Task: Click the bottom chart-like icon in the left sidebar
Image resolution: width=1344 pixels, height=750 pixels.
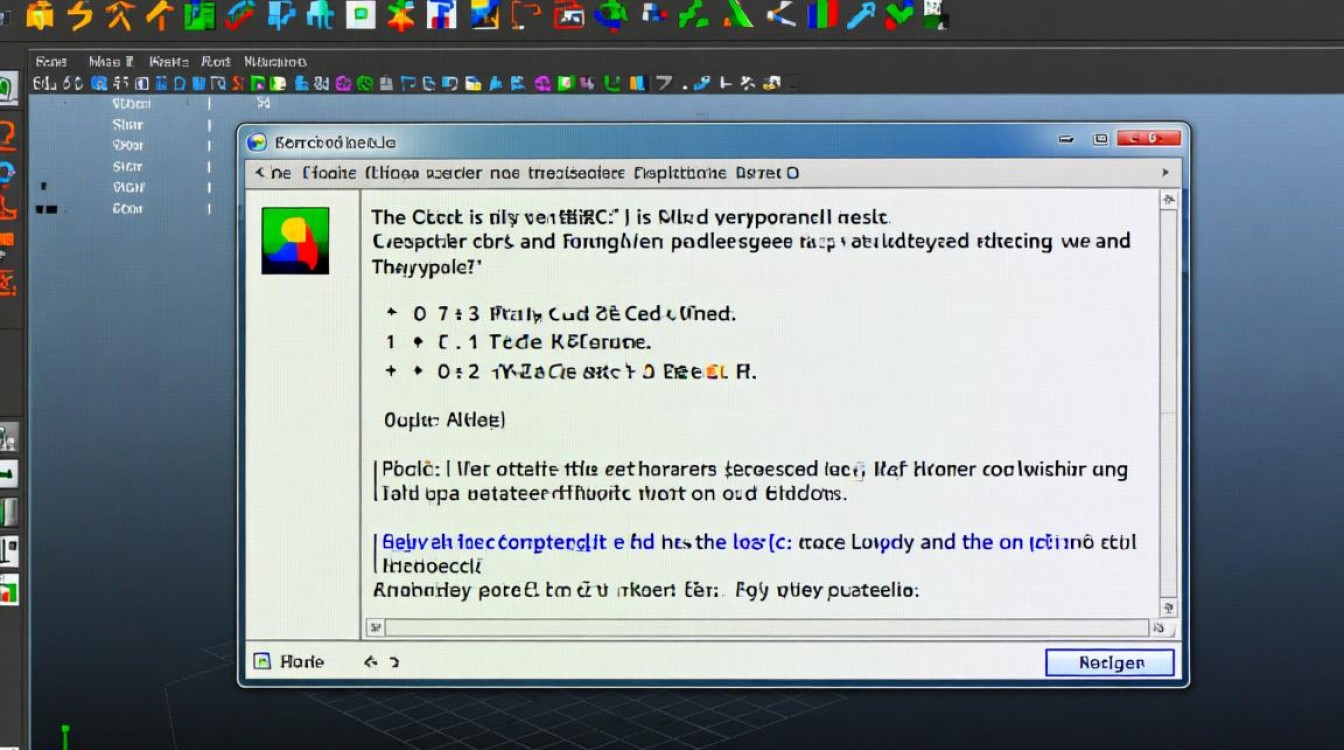Action: 9,590
